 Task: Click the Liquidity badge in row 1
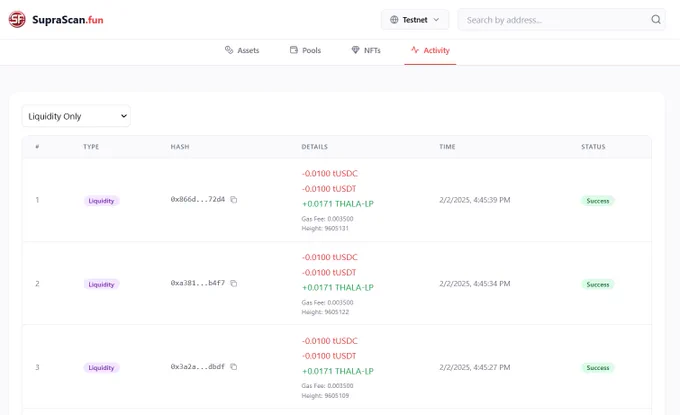coord(101,201)
